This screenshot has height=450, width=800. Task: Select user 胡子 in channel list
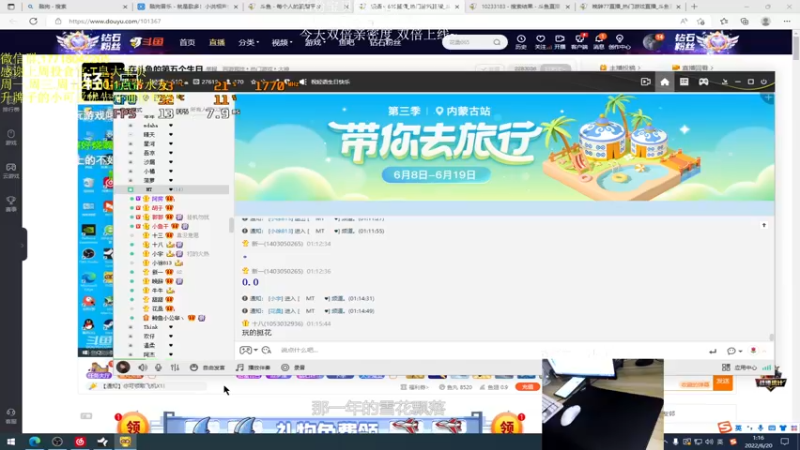(158, 208)
